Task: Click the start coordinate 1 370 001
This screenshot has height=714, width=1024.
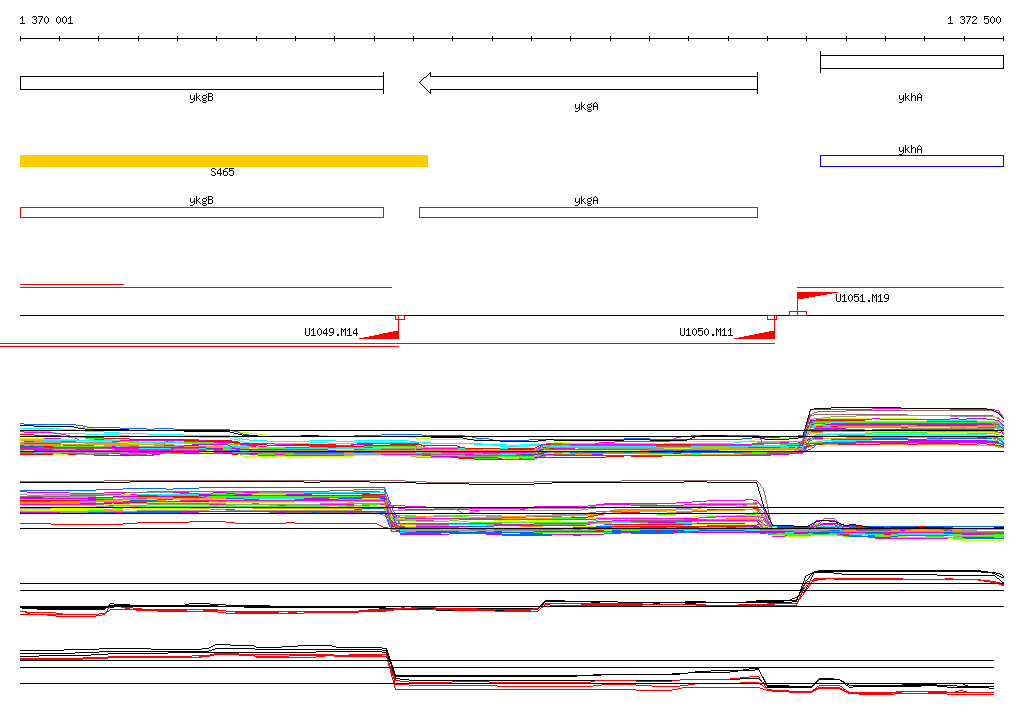Action: click(x=46, y=20)
